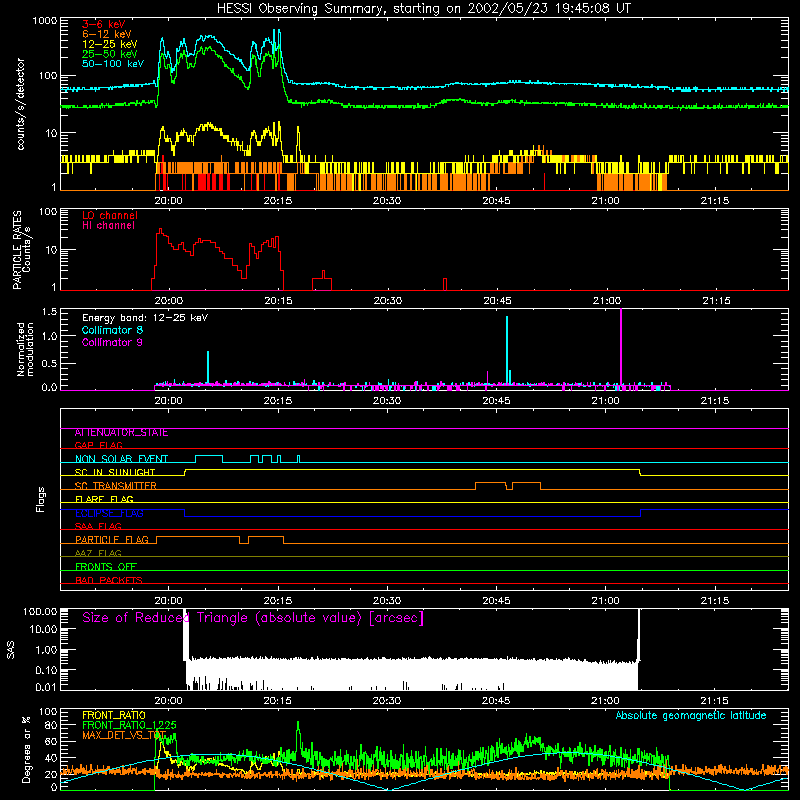Select the NON_SOLAR_EVENT flag label
This screenshot has width=800, height=800.
point(121,459)
